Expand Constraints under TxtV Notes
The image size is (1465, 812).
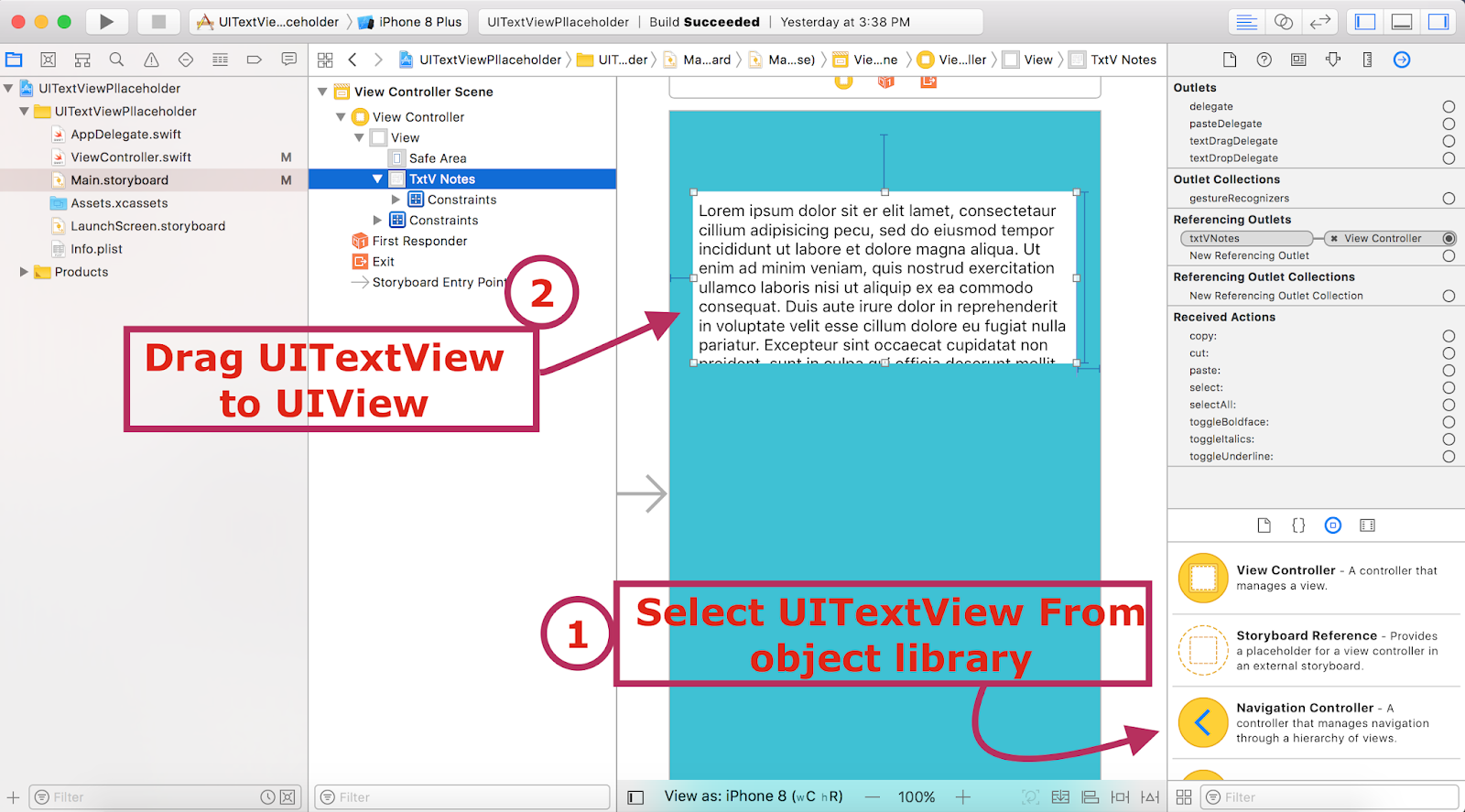pos(396,200)
